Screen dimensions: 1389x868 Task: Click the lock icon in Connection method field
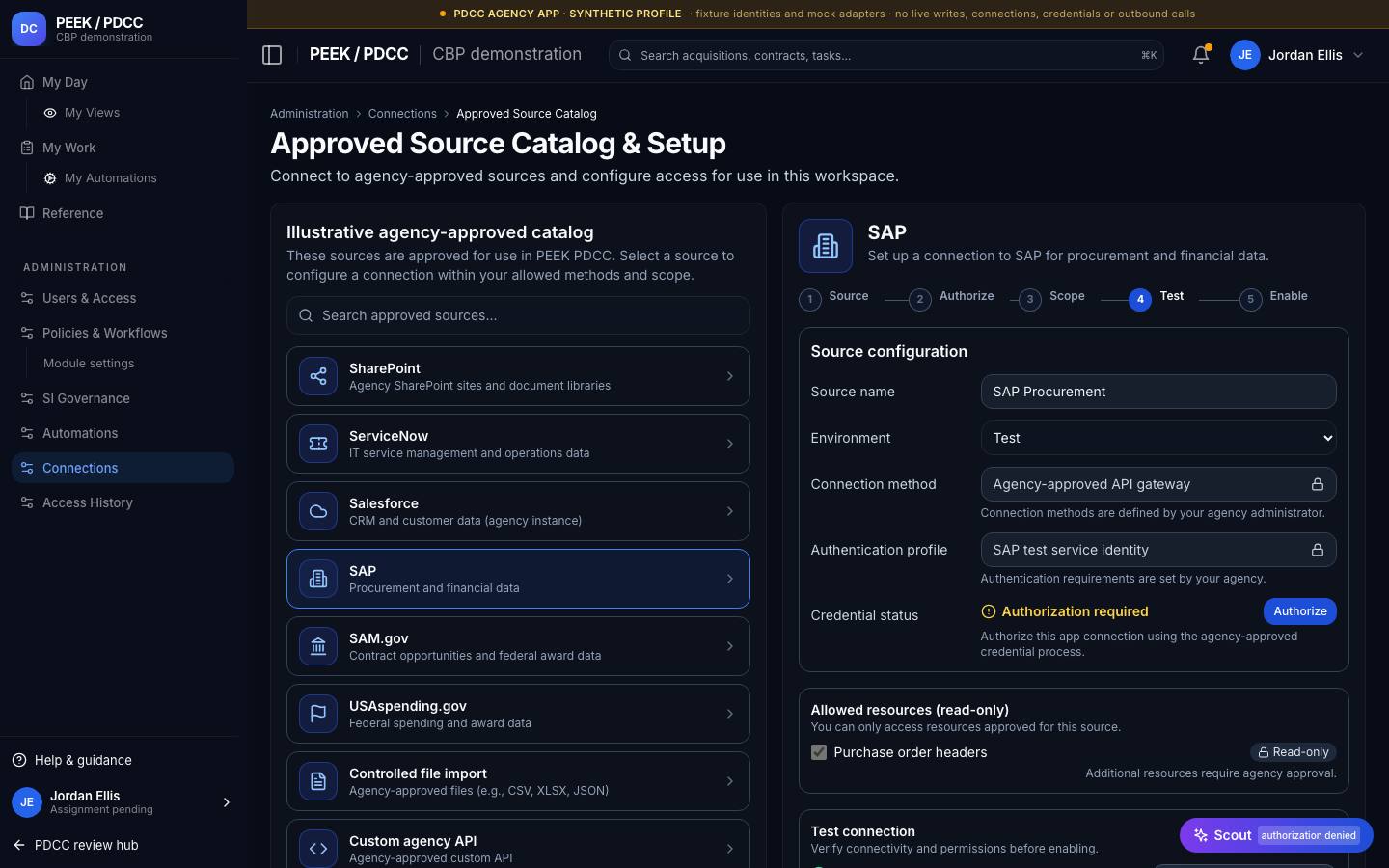coord(1317,484)
